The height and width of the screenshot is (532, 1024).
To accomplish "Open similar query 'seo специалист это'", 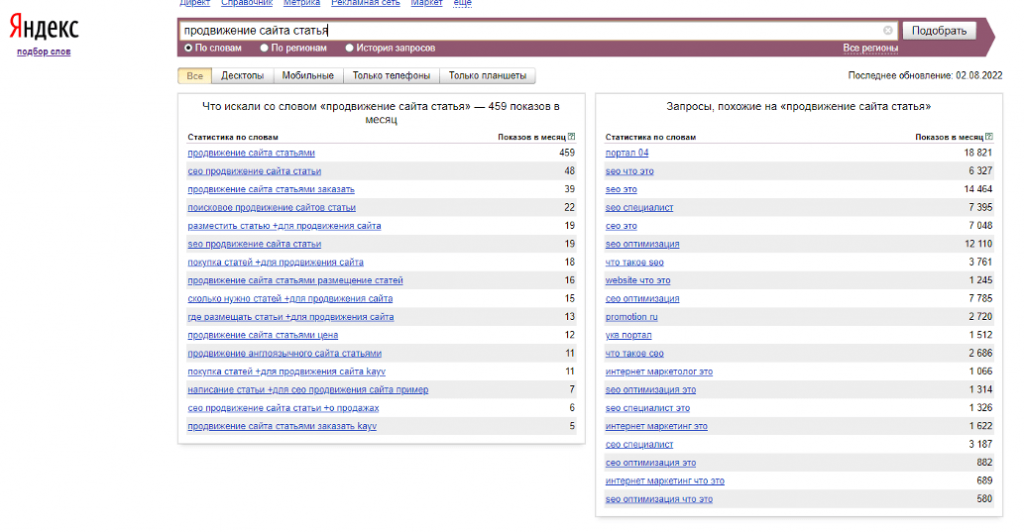I will (648, 408).
